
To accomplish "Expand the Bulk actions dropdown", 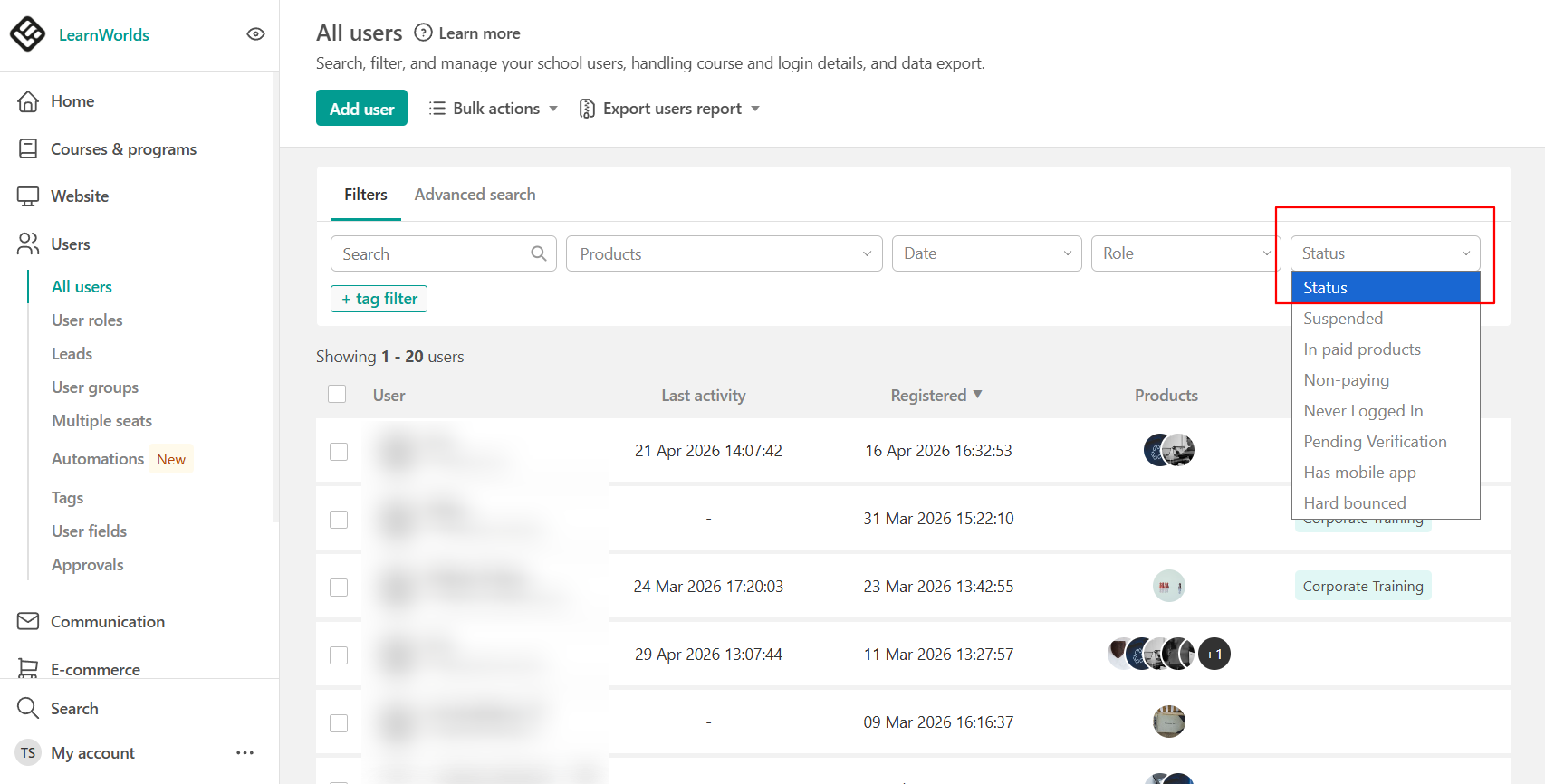I will [494, 109].
